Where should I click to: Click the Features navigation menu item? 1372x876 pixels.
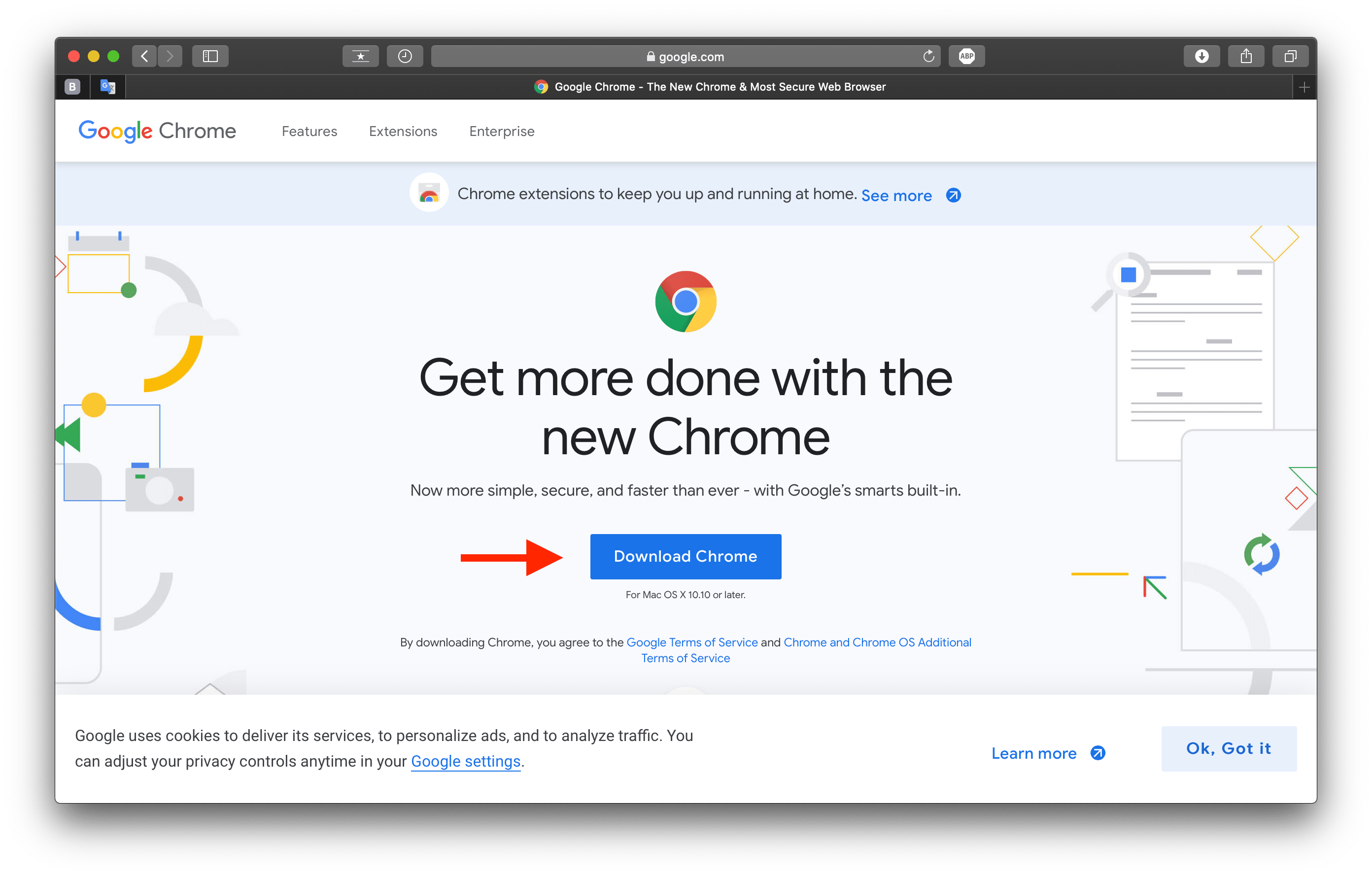tap(309, 131)
